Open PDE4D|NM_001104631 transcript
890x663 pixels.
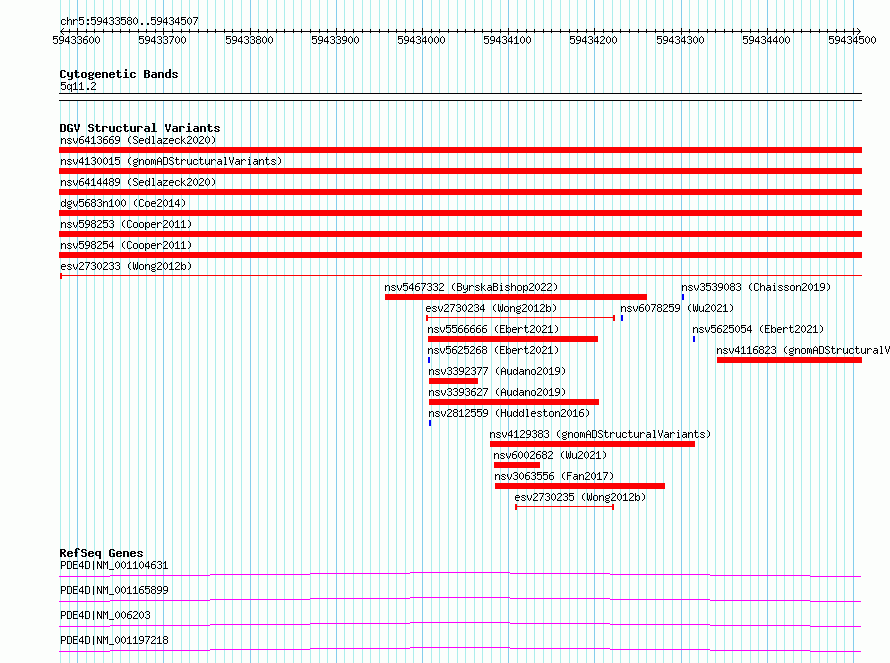(114, 565)
